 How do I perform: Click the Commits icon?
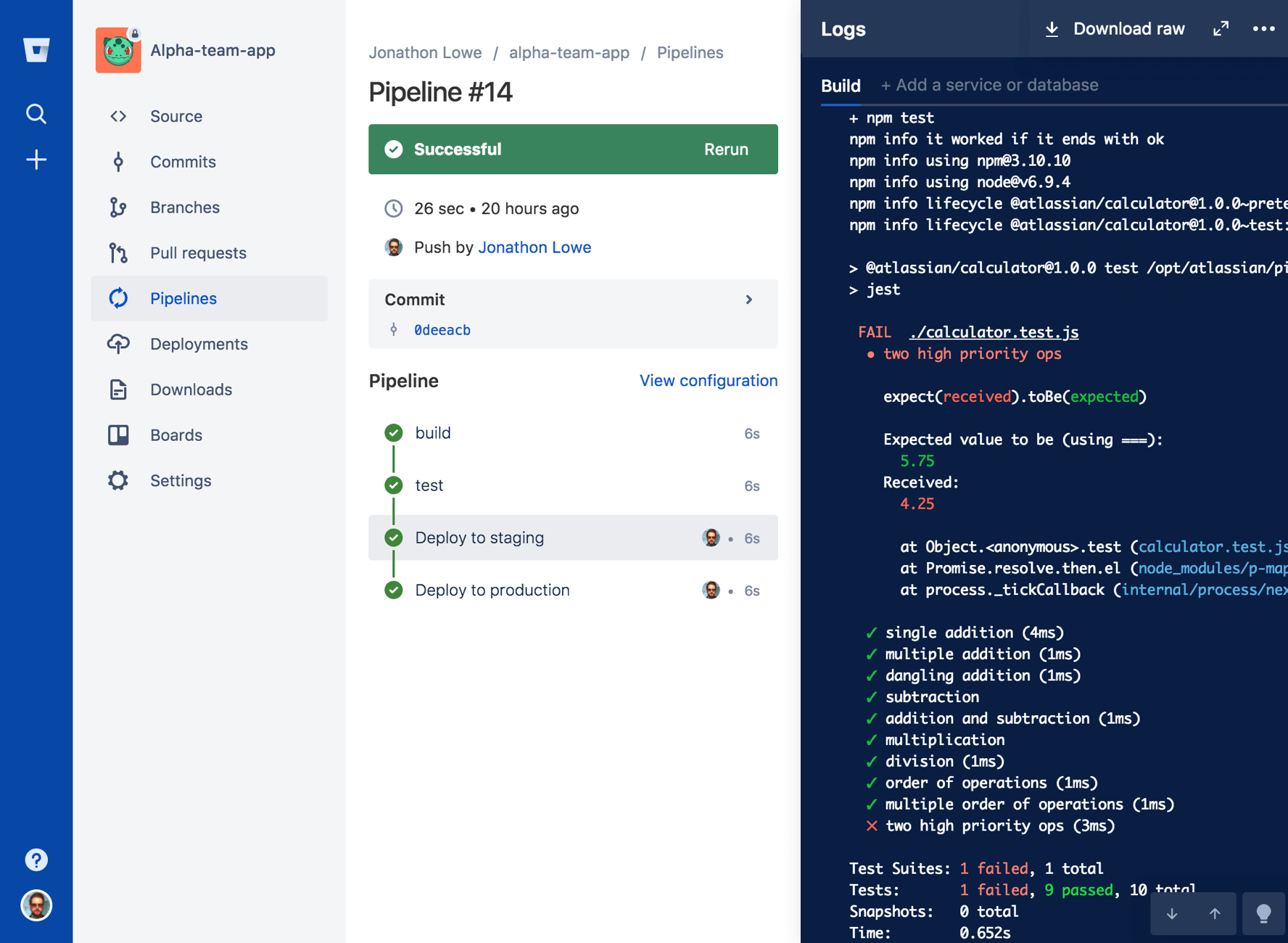point(118,162)
